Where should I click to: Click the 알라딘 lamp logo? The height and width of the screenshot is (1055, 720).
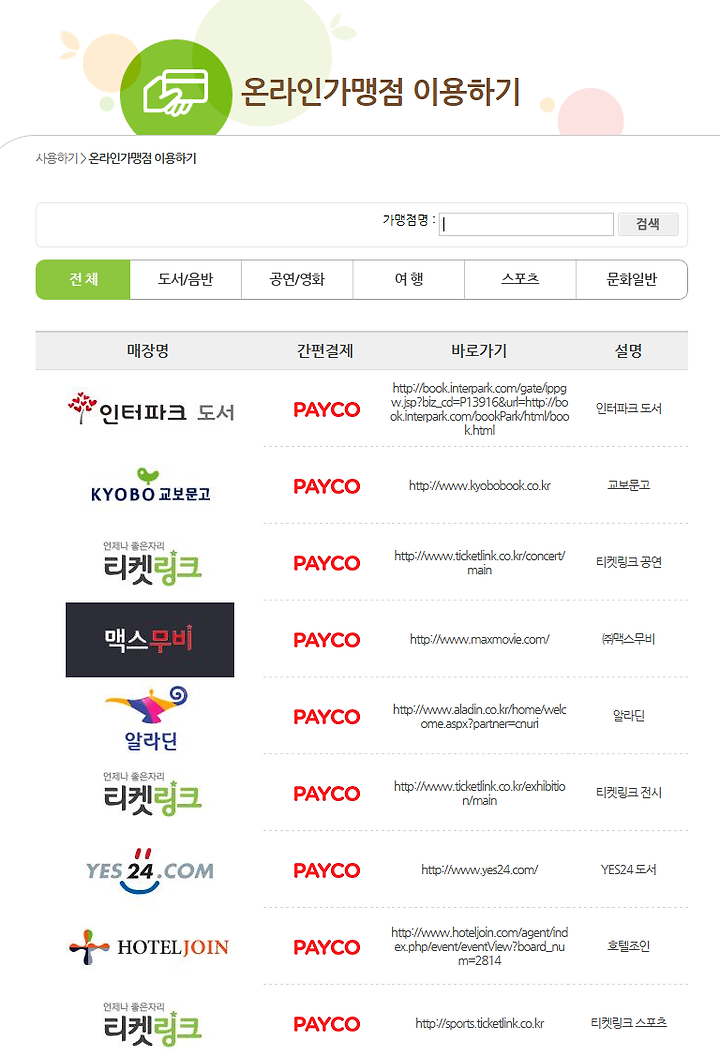[150, 717]
